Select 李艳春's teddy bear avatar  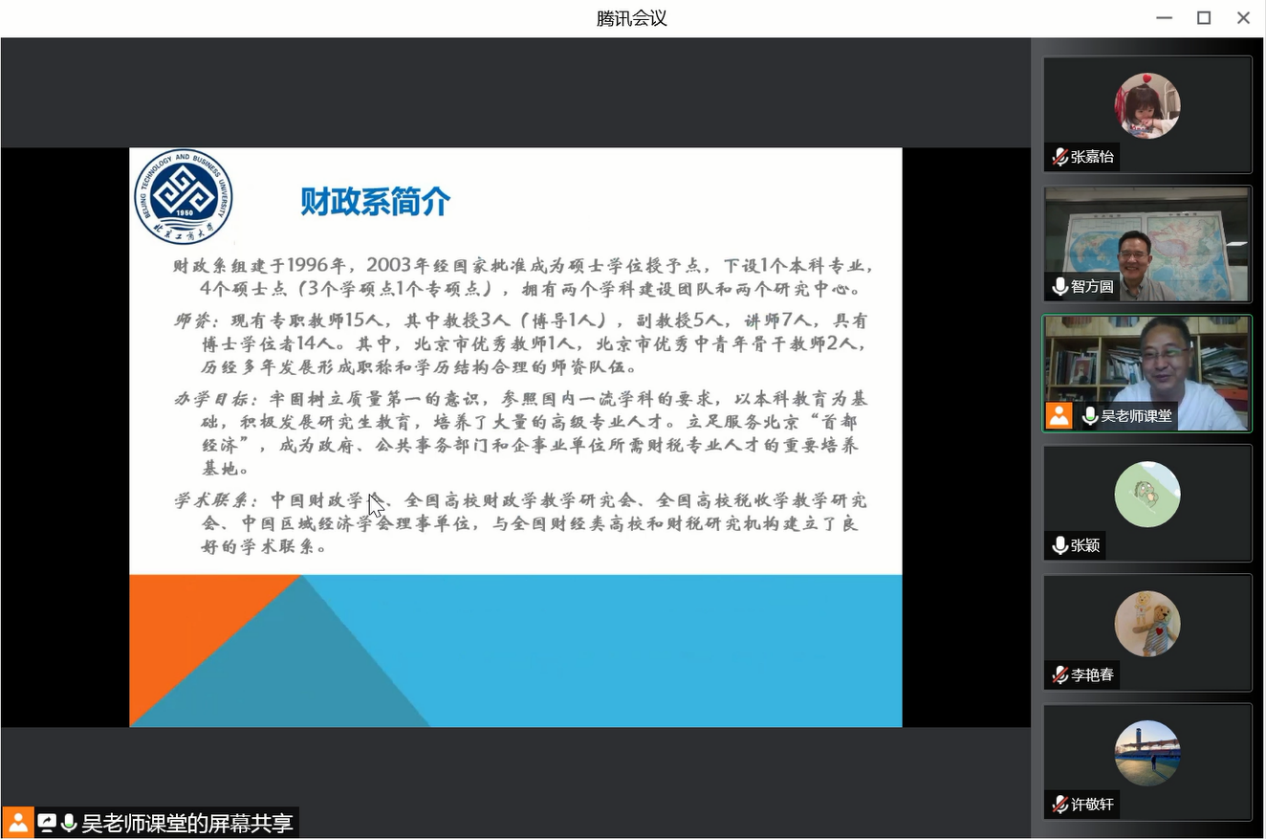click(1147, 623)
